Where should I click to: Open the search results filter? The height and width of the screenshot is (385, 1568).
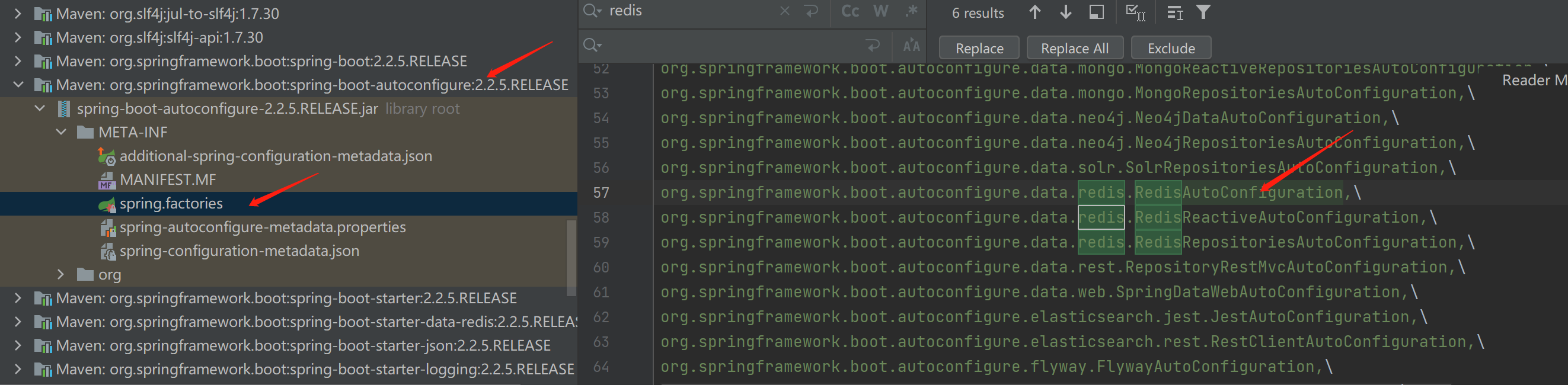pyautogui.click(x=1203, y=12)
